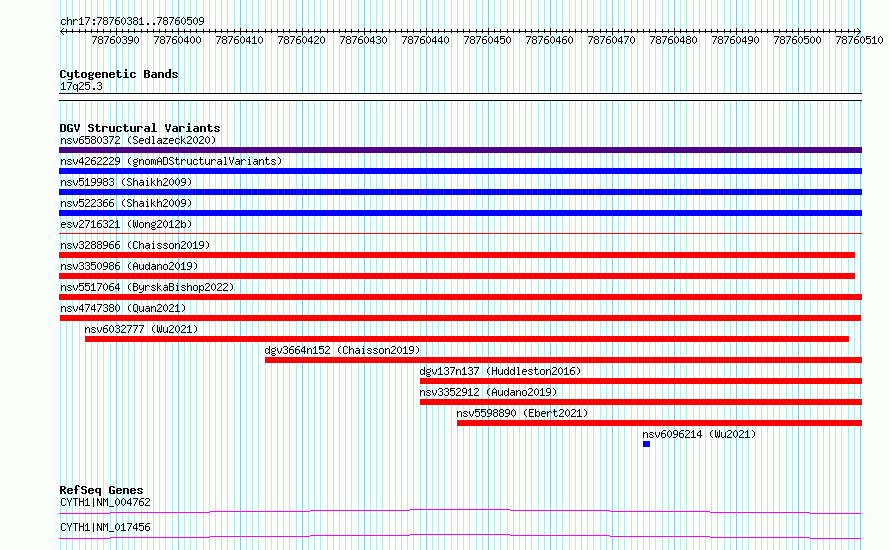Click the chr17:78760381..78760509 region label
Image resolution: width=890 pixels, height=550 pixels.
(132, 22)
